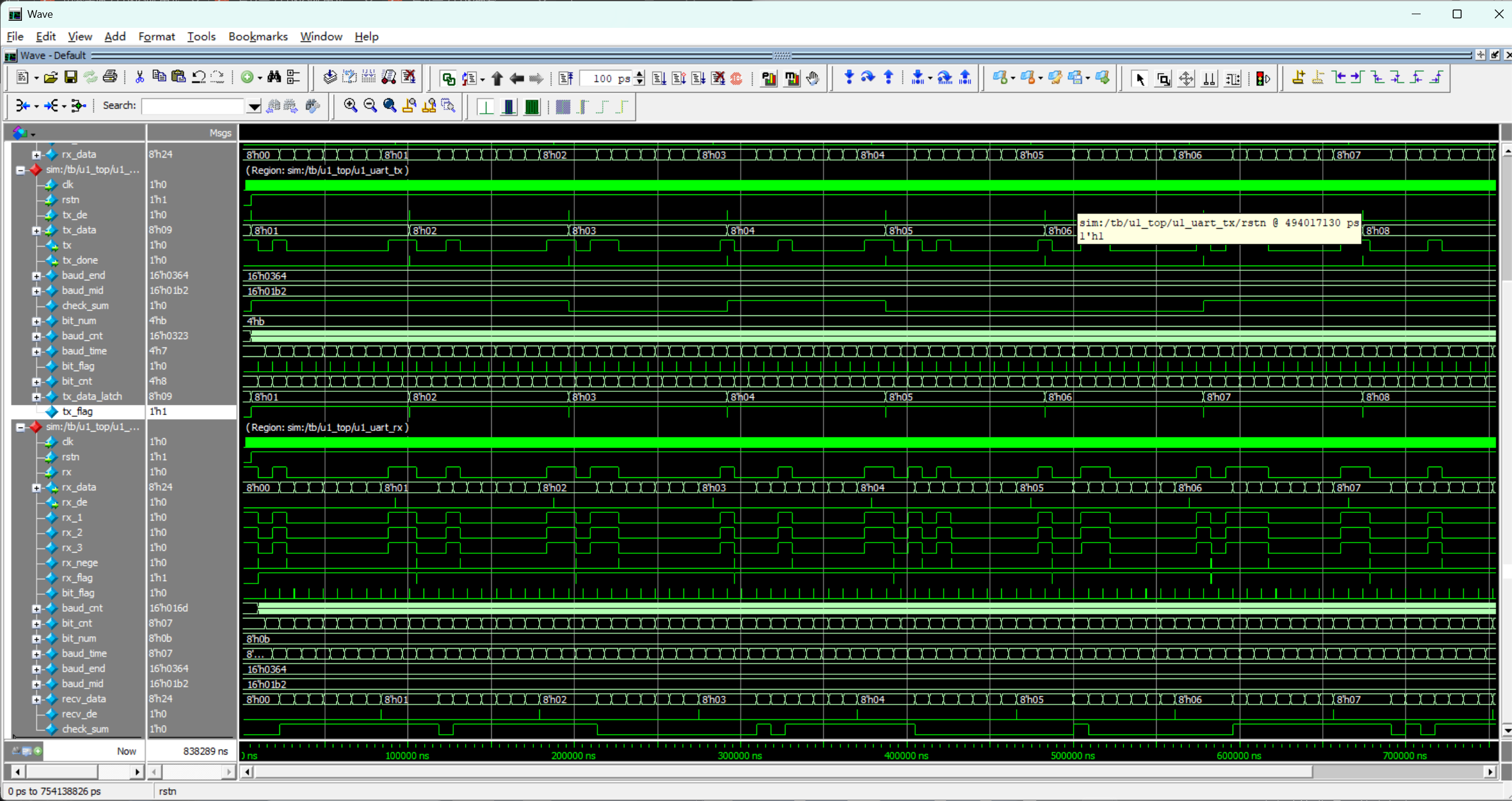Viewport: 1512px width, 801px height.
Task: Zoom in on the waveform
Action: [x=351, y=106]
